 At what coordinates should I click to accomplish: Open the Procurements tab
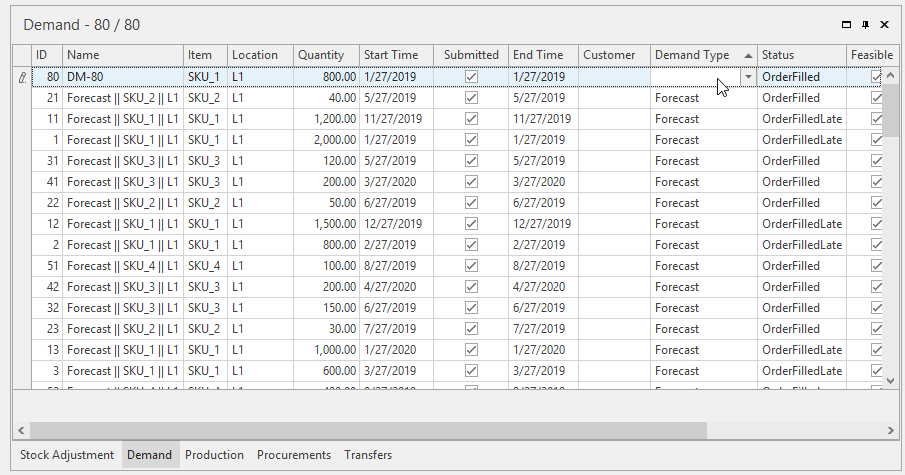pos(294,455)
